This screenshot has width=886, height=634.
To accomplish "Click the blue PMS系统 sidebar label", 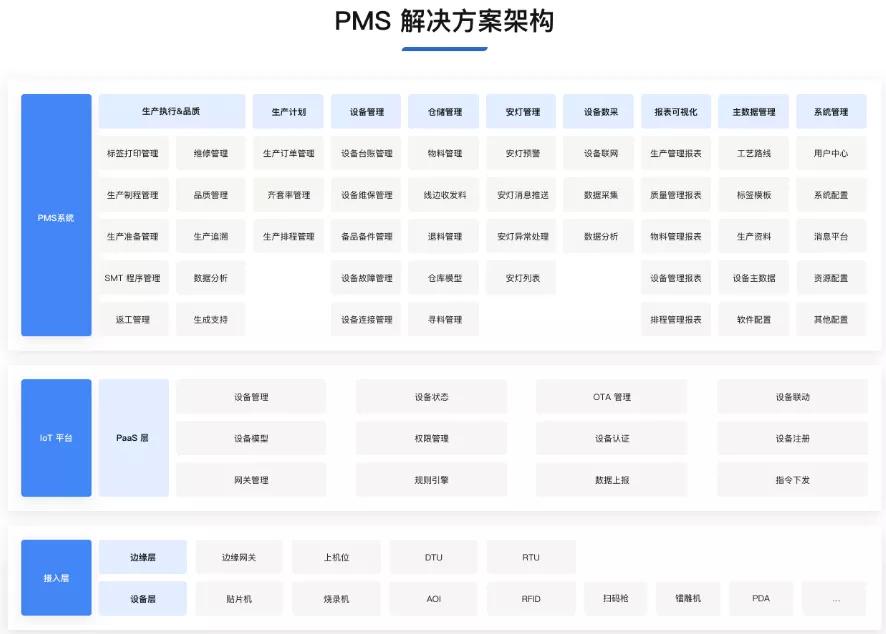I will [56, 215].
